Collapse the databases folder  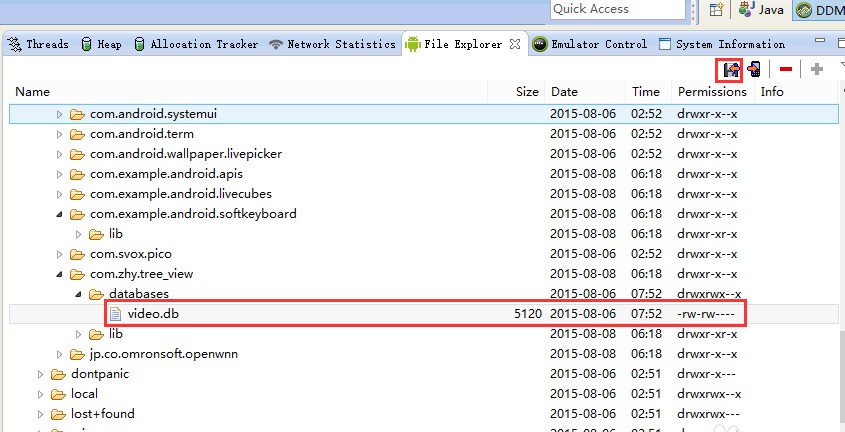coord(78,294)
